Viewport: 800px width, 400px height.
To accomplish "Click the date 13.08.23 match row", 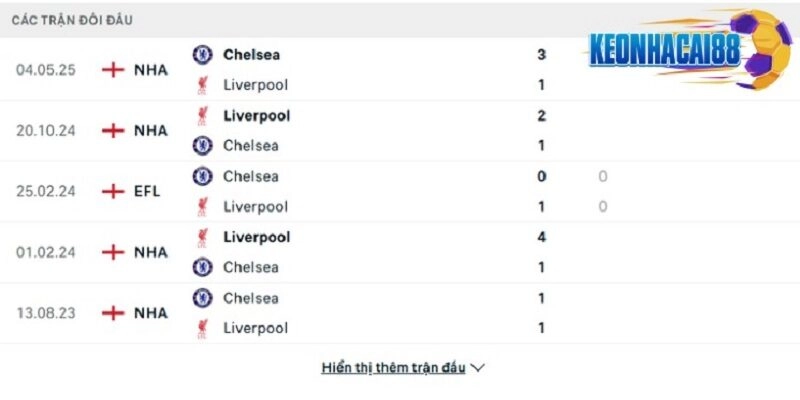I will point(45,313).
